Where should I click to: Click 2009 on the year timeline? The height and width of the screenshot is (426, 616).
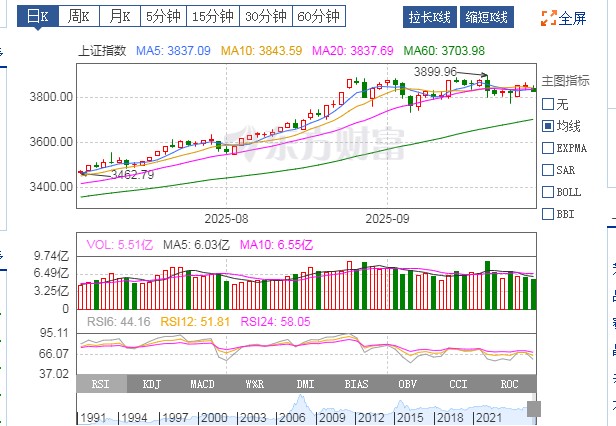[x=330, y=416]
